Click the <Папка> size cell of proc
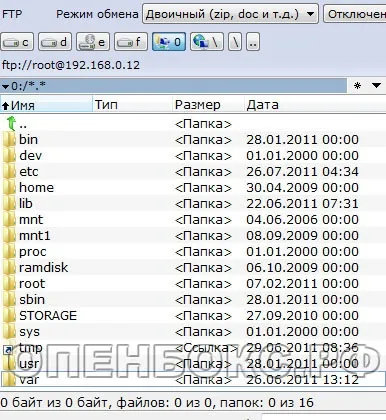This screenshot has width=386, height=420. pyautogui.click(x=203, y=252)
